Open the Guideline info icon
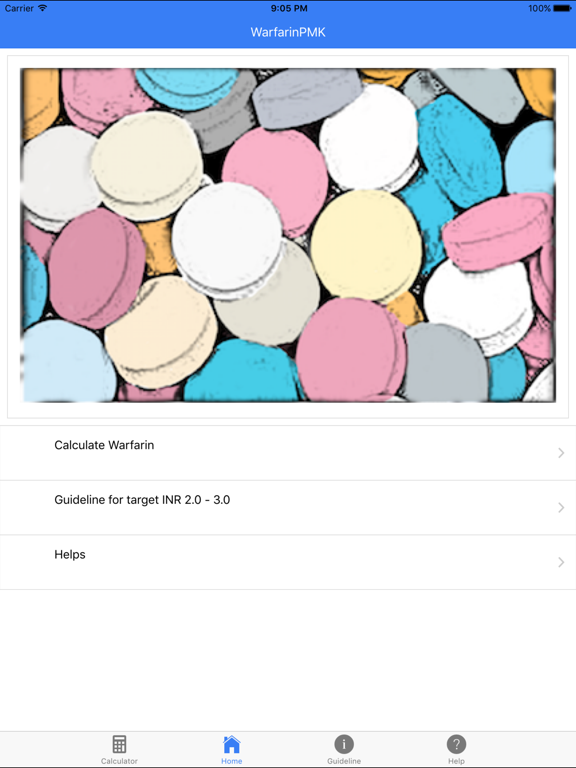This screenshot has width=576, height=768. coord(344,744)
